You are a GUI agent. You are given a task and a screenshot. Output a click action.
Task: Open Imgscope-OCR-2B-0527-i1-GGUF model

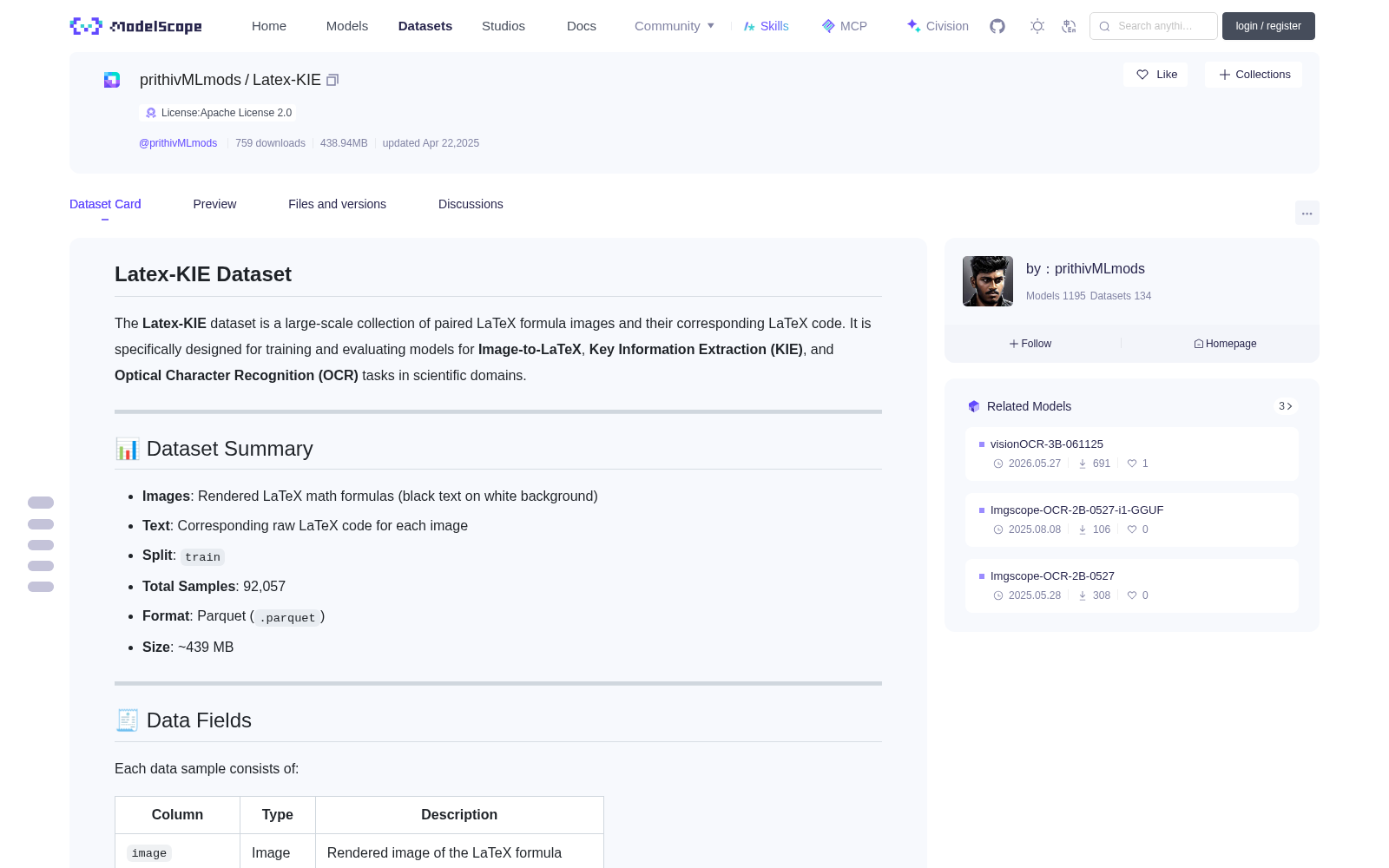click(1076, 510)
